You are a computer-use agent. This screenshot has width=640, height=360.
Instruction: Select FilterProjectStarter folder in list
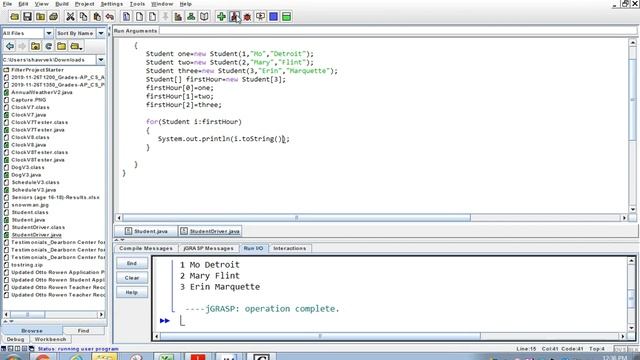[x=37, y=70]
